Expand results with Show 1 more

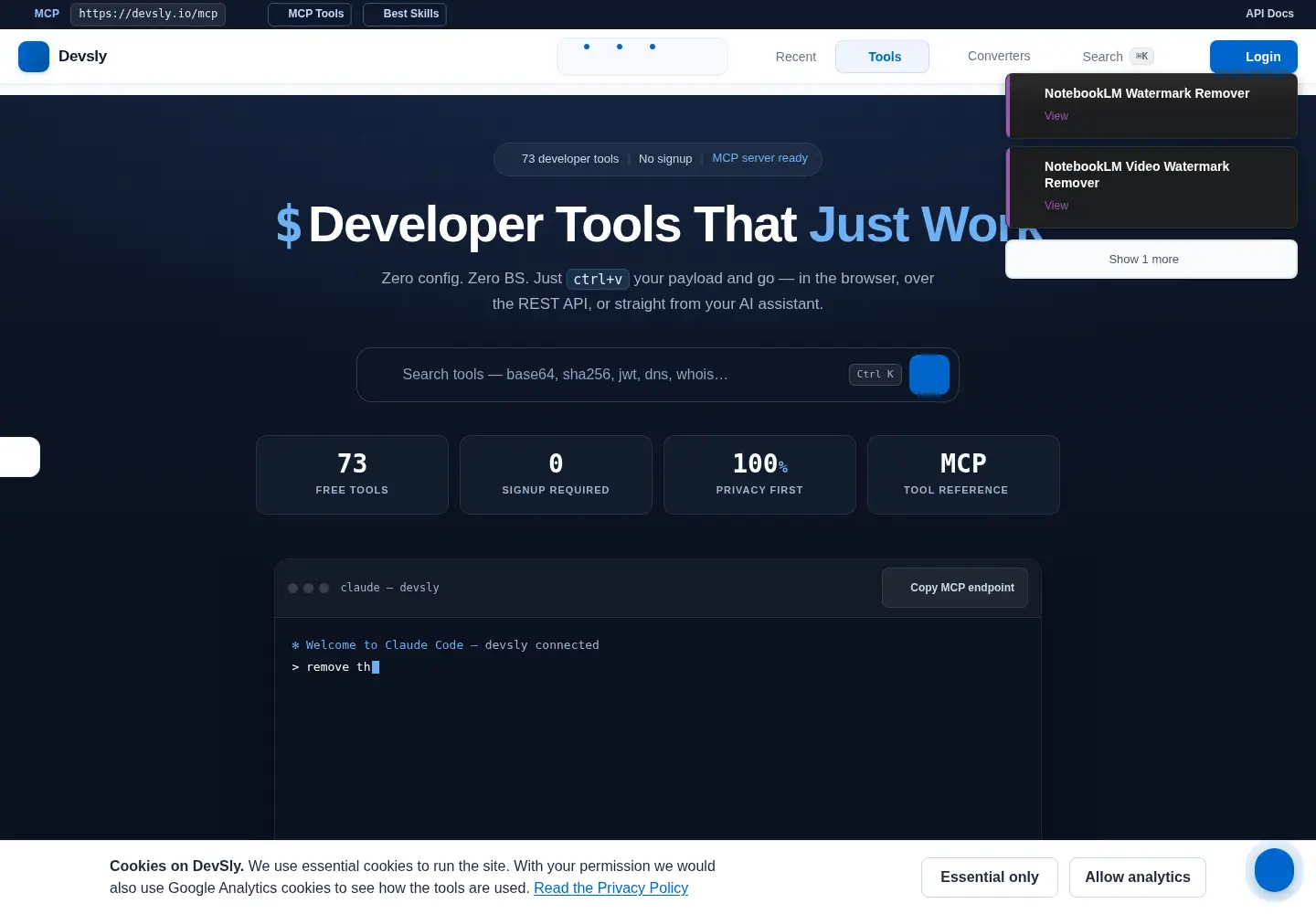(x=1151, y=260)
